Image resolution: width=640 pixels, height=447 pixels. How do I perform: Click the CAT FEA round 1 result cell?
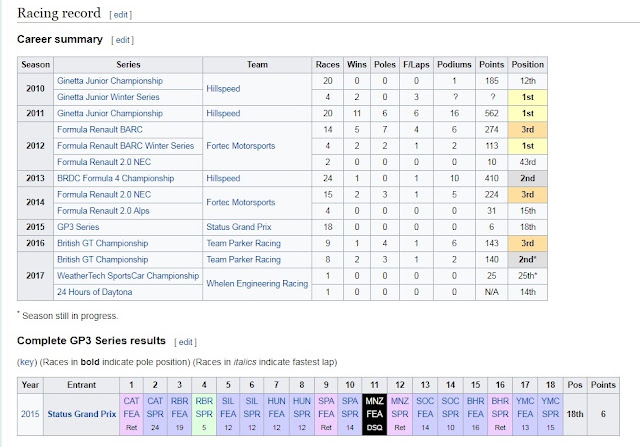pyautogui.click(x=131, y=414)
